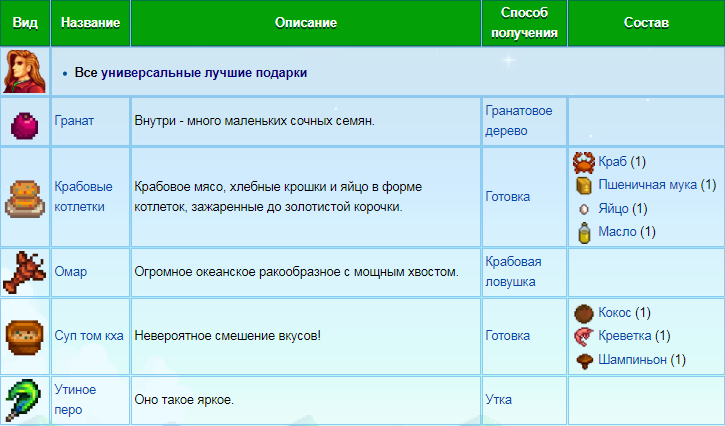
Task: Click the Crab ingredient icon
Action: tap(584, 162)
